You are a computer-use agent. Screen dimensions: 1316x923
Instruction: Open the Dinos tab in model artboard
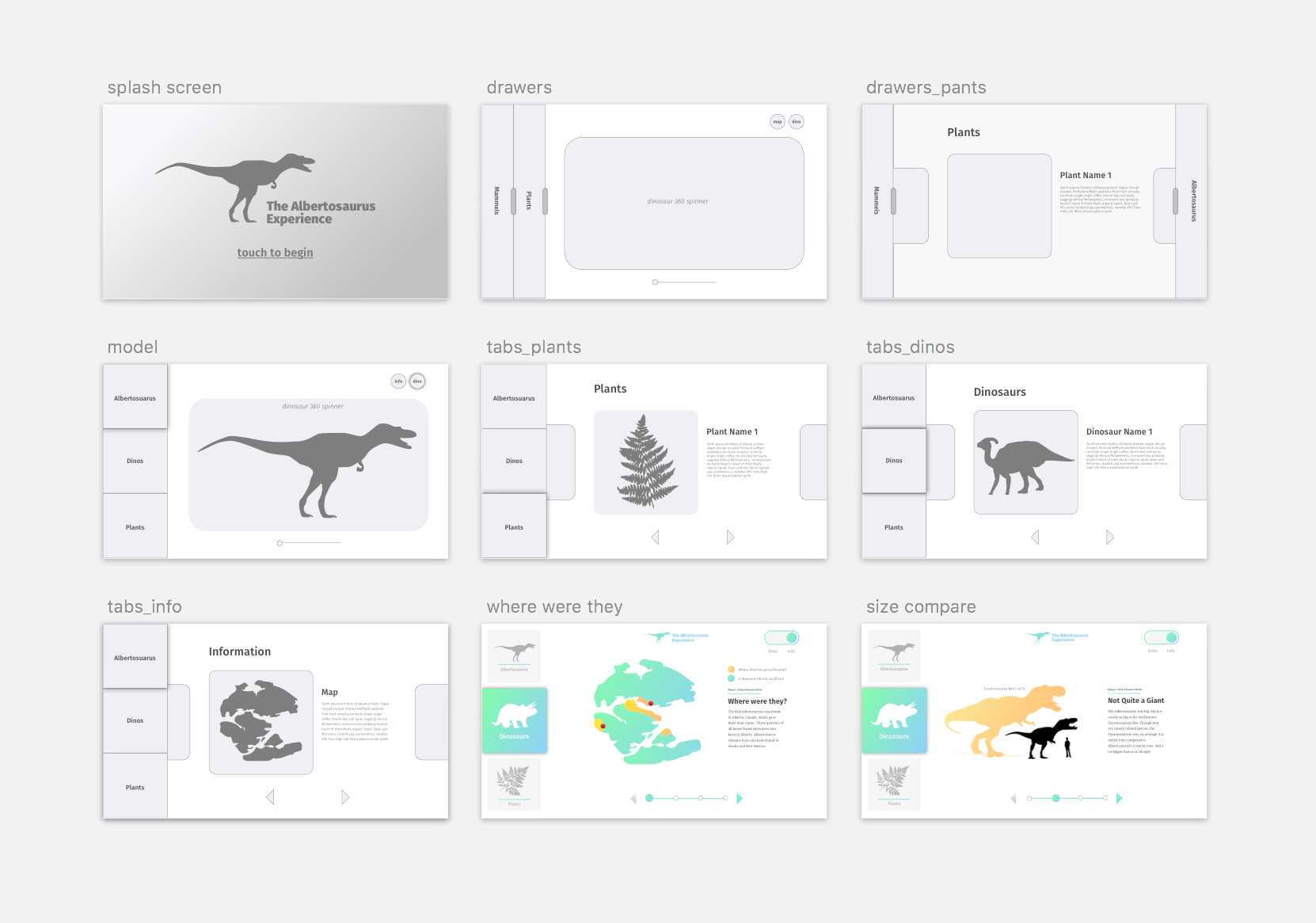coord(135,461)
